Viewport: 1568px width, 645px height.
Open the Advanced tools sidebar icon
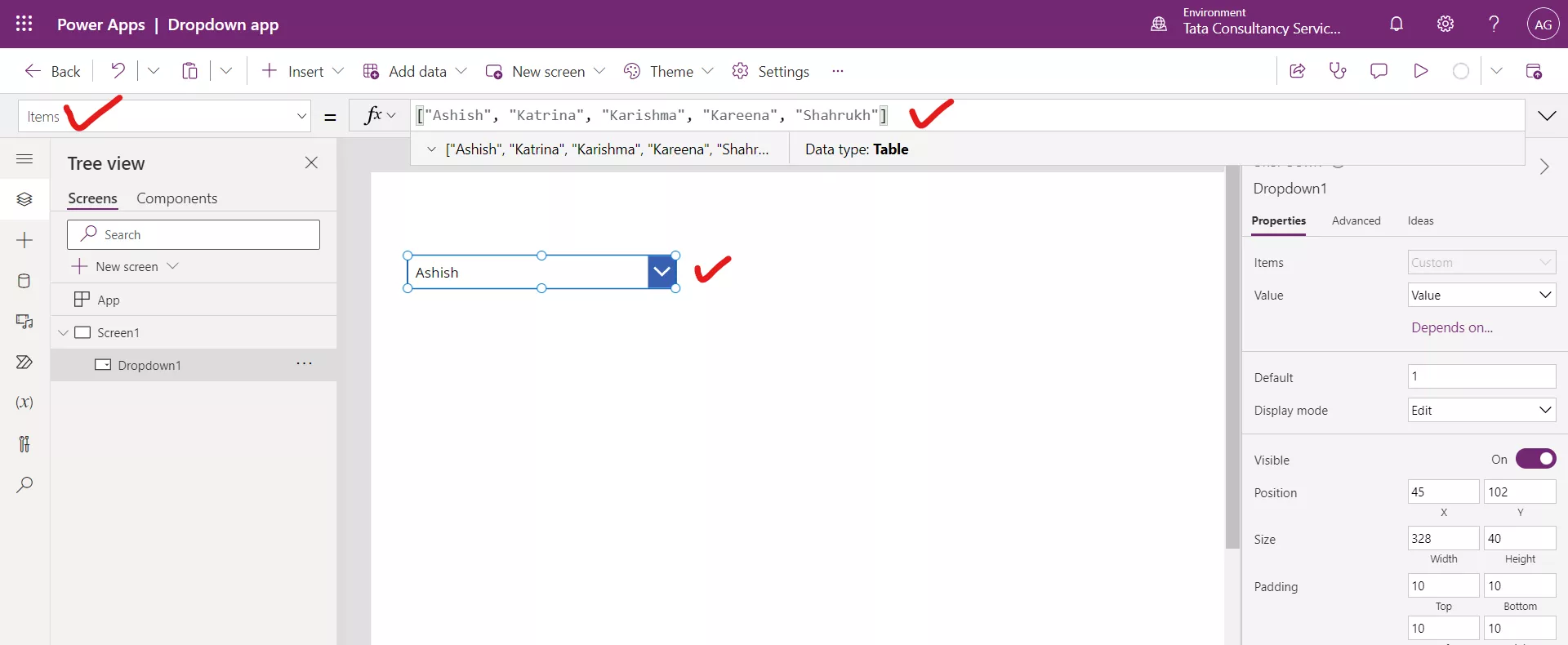click(x=24, y=443)
